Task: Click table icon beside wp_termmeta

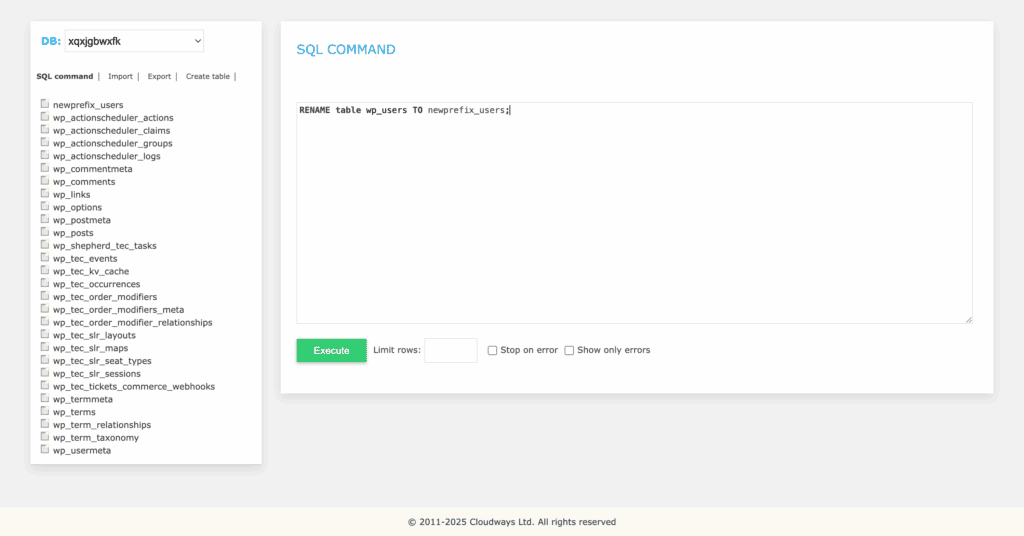Action: point(44,398)
